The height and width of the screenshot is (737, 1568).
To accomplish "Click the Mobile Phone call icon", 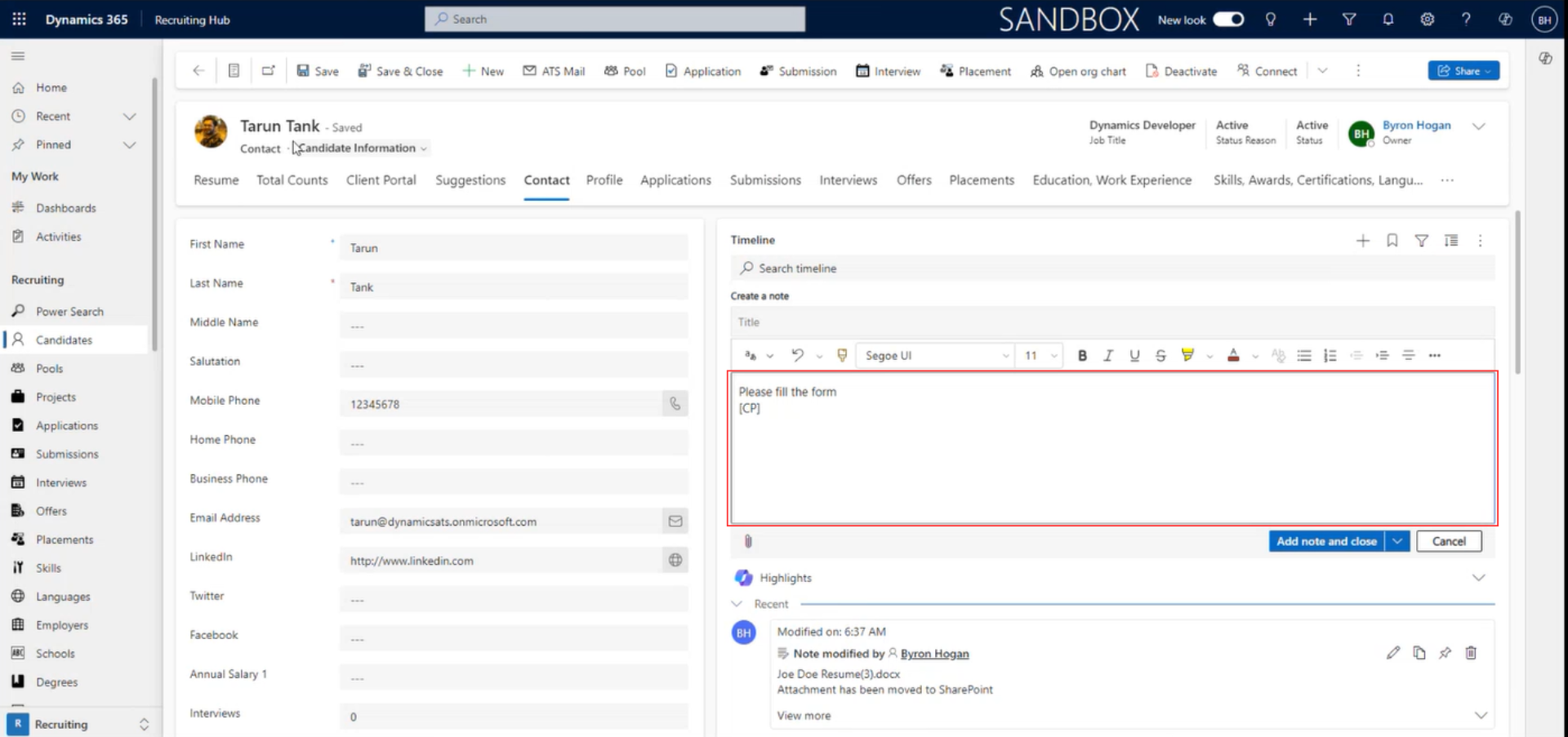I will point(675,403).
